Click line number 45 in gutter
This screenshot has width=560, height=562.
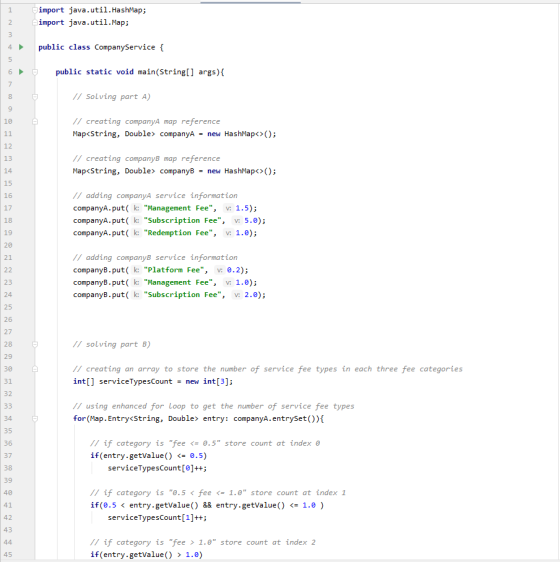(8, 555)
